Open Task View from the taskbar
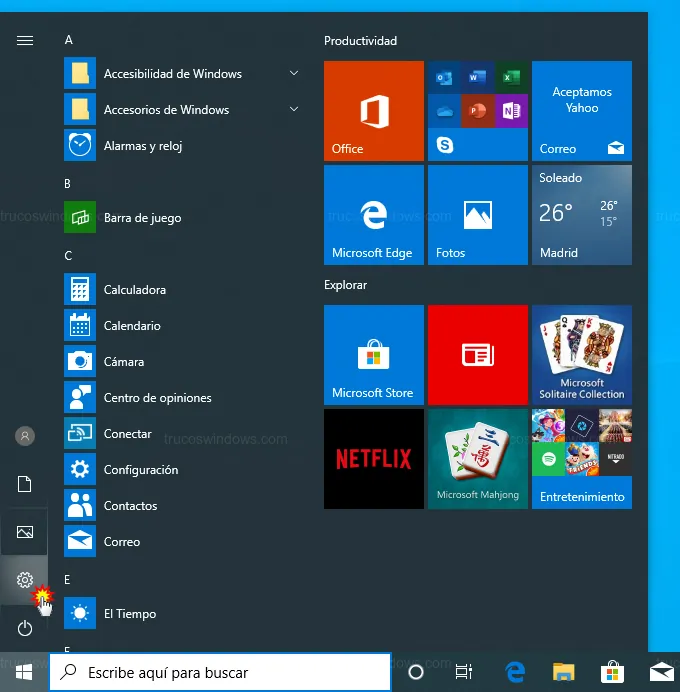Viewport: 680px width, 692px height. click(464, 672)
